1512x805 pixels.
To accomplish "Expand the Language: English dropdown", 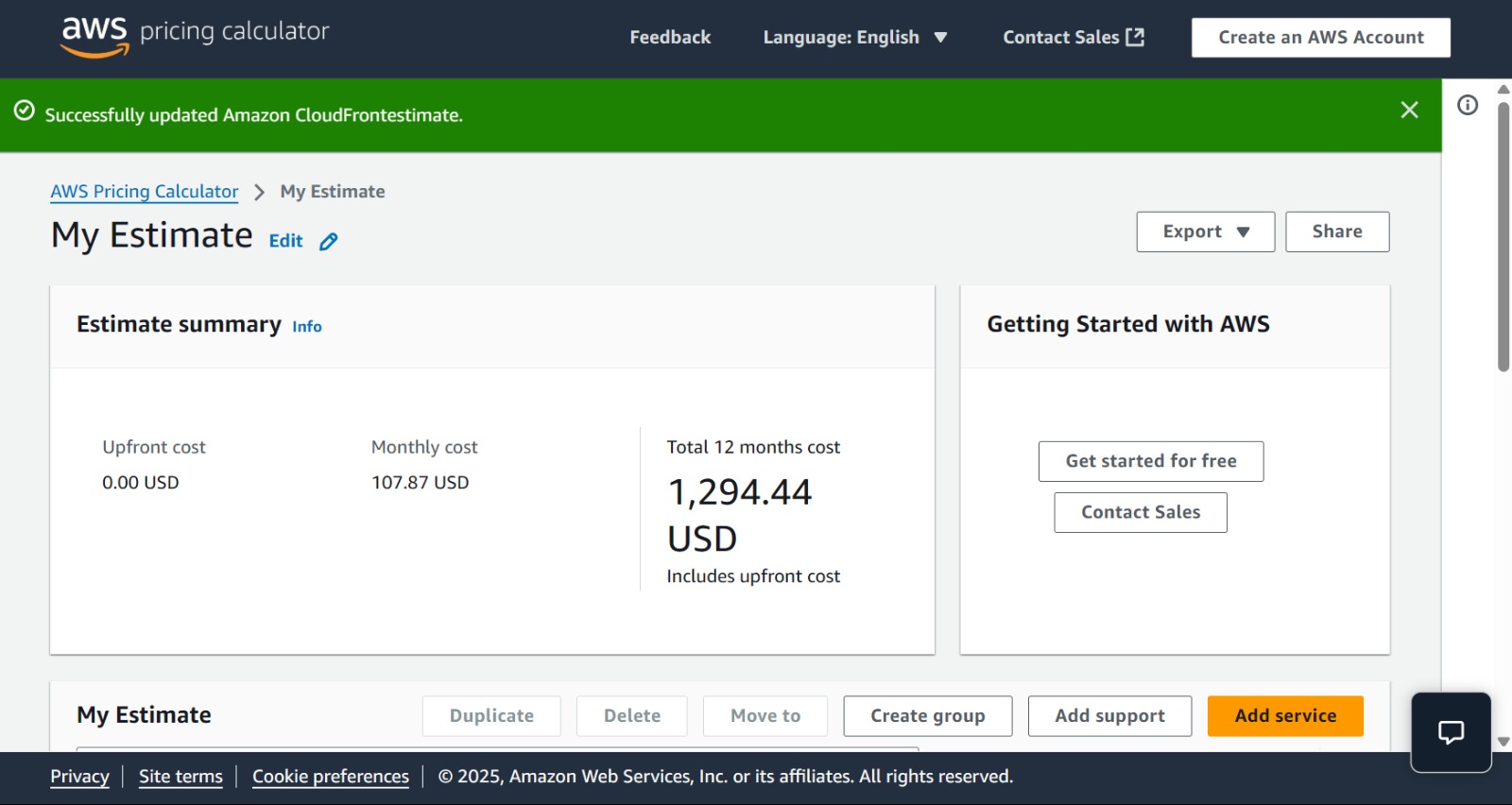I will click(x=854, y=38).
